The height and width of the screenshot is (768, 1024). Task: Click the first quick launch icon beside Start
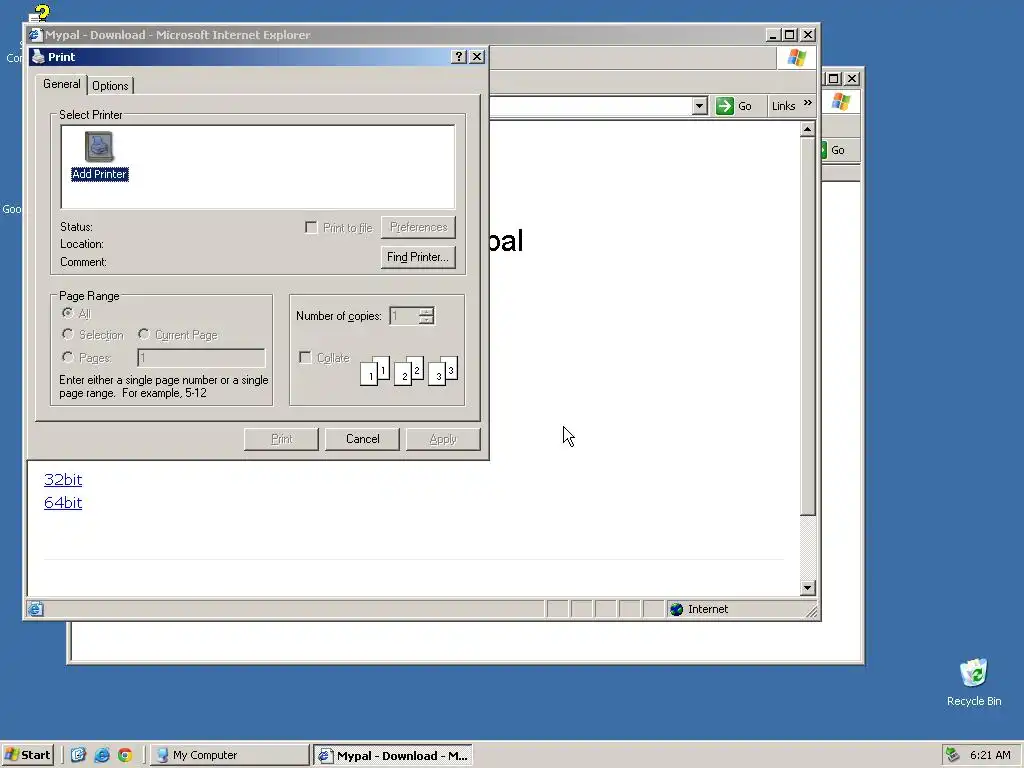[x=78, y=755]
